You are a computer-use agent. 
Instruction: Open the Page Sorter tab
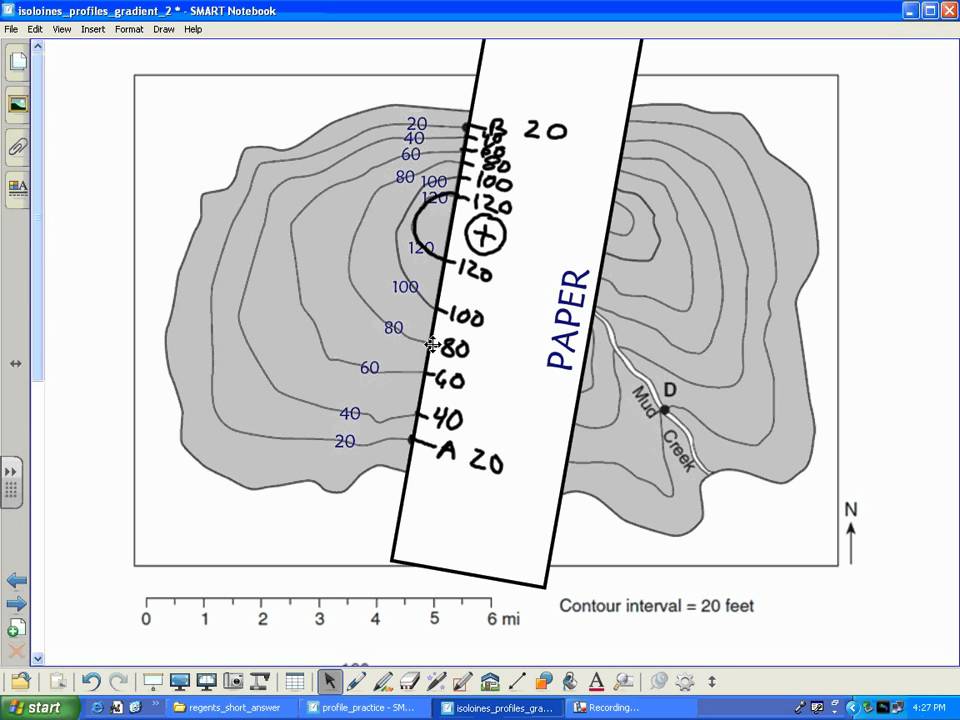(18, 61)
